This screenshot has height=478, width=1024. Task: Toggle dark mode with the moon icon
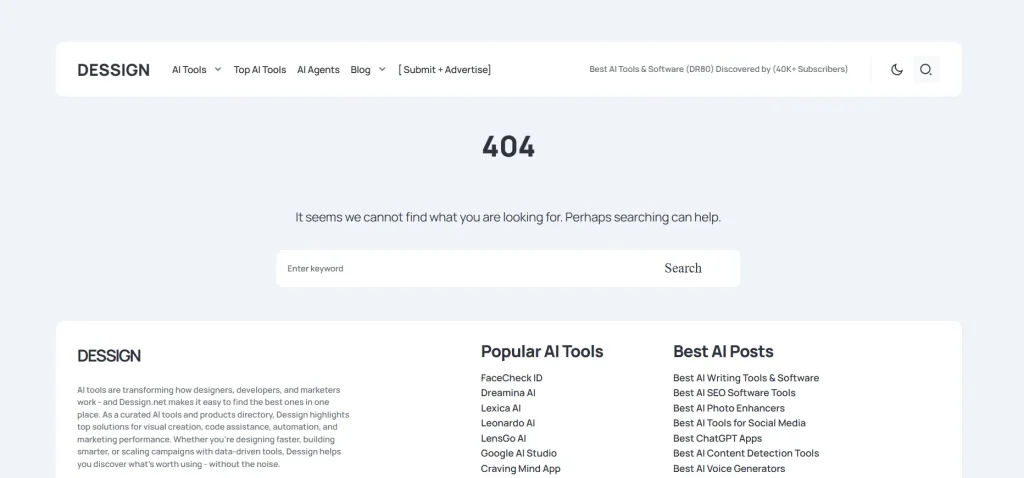click(x=897, y=69)
